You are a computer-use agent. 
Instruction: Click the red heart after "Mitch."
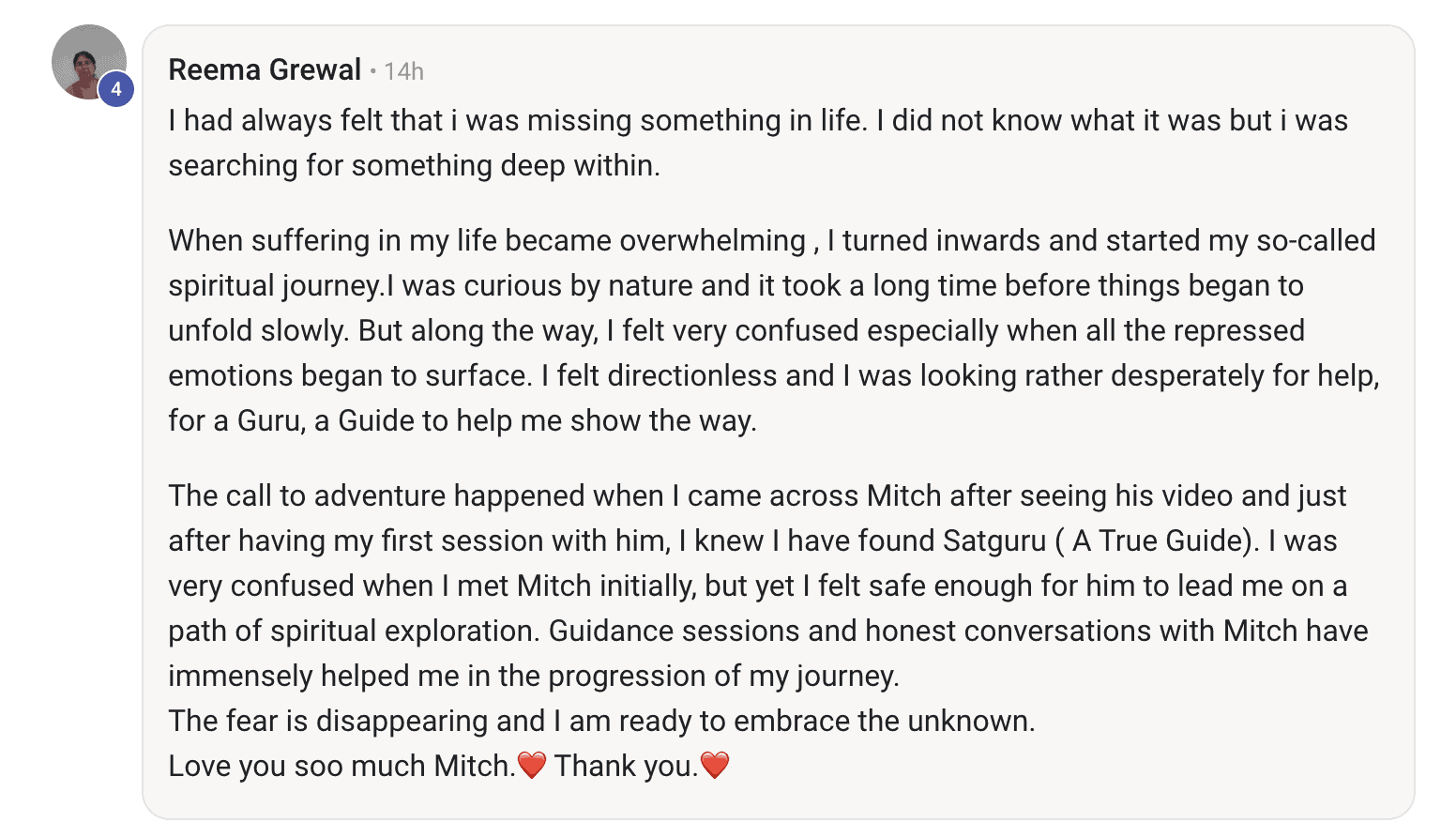click(532, 765)
